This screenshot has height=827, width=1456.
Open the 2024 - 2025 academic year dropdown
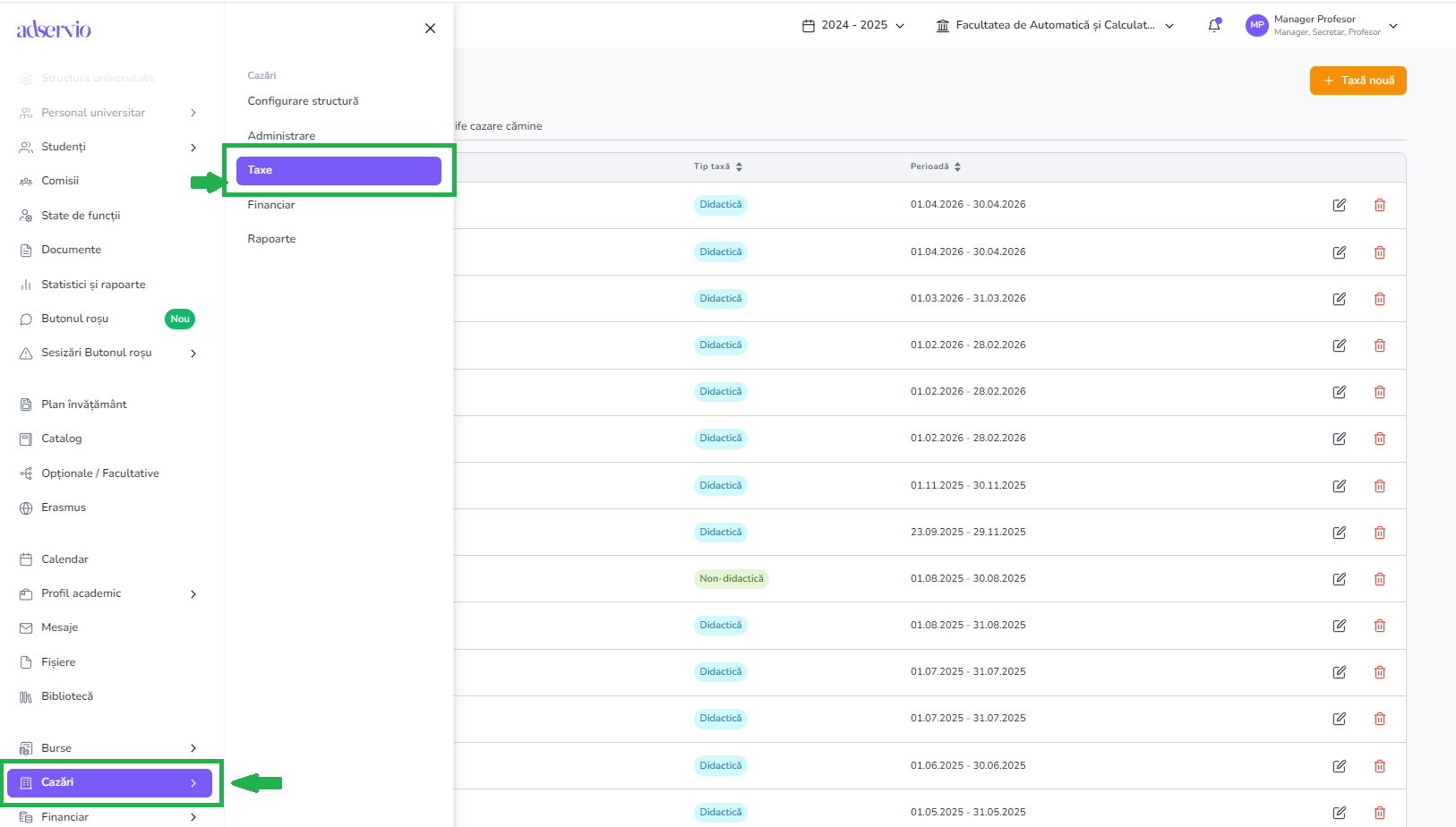[853, 26]
